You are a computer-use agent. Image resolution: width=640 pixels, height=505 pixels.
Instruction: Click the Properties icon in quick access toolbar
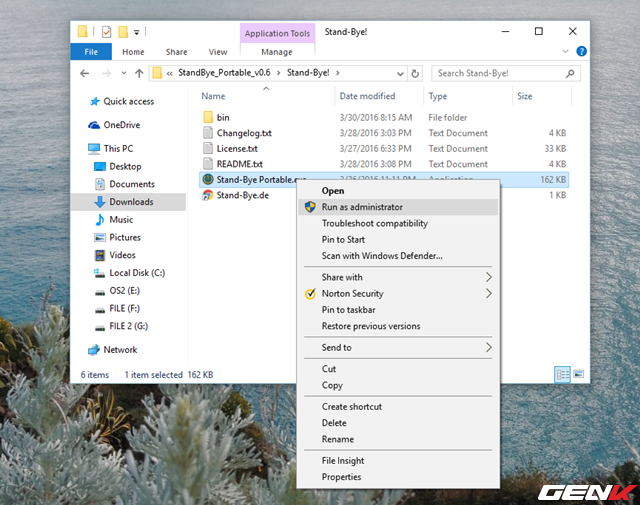[104, 32]
